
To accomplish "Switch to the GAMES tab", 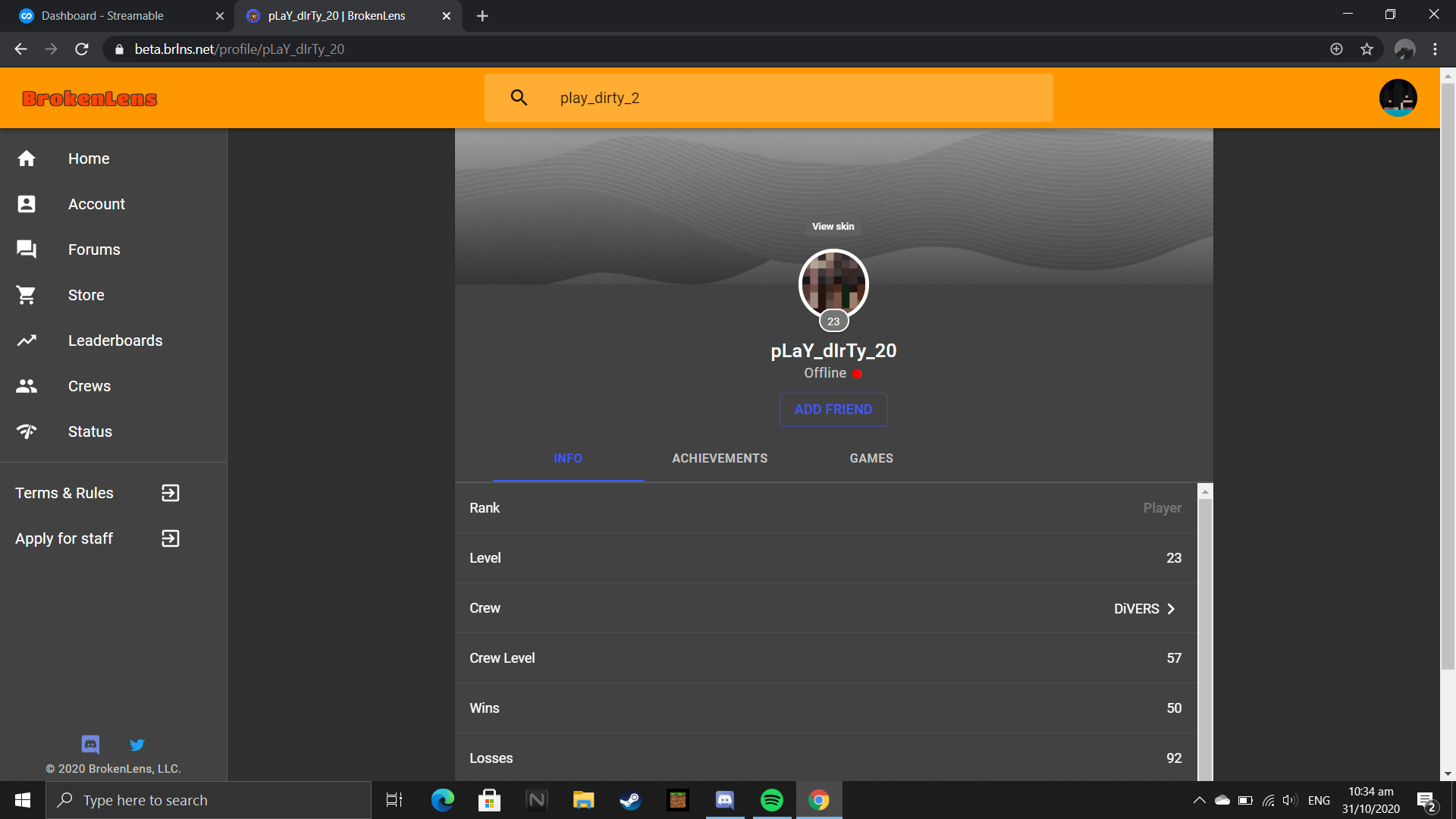I will (871, 458).
